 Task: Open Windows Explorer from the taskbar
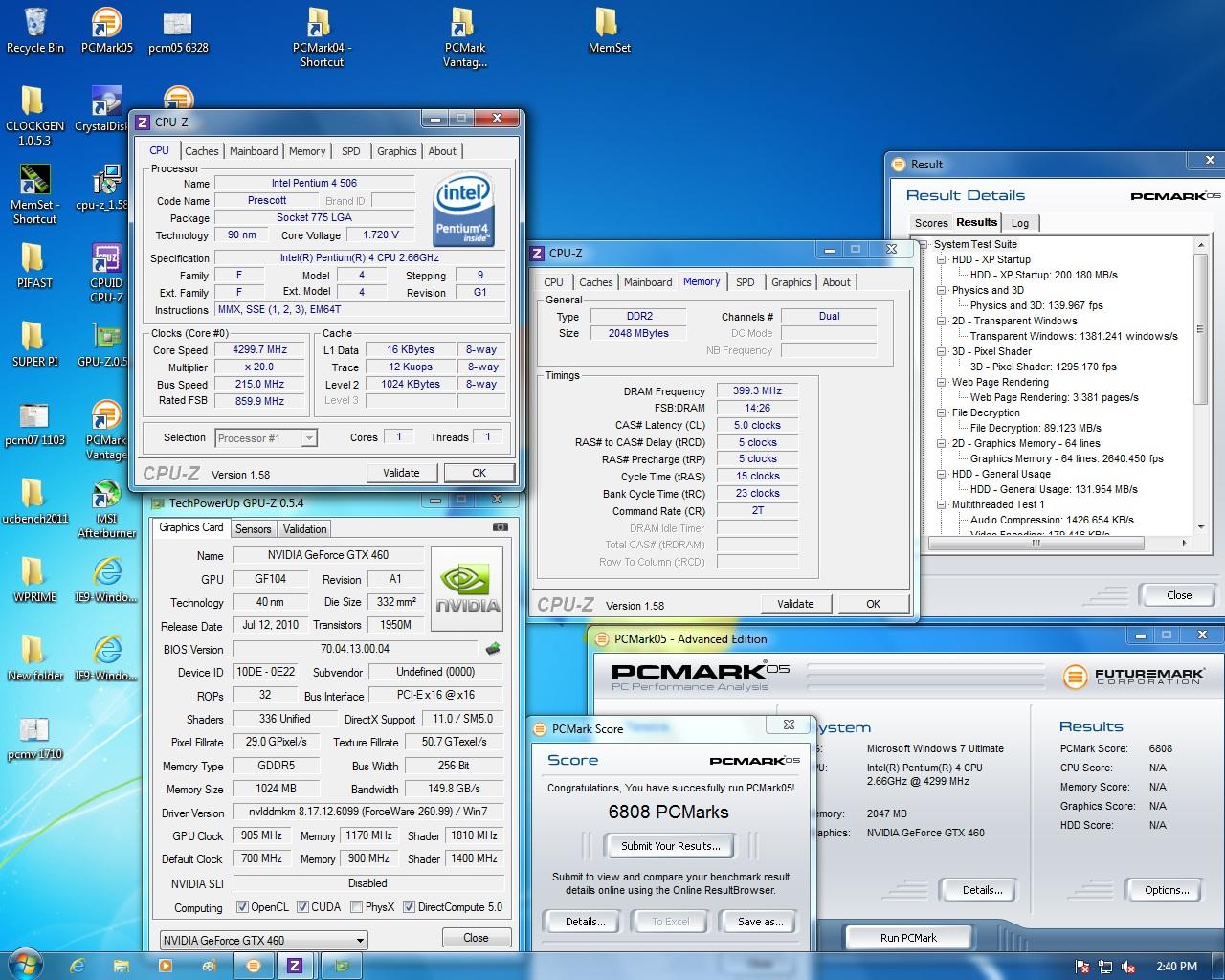pyautogui.click(x=122, y=966)
